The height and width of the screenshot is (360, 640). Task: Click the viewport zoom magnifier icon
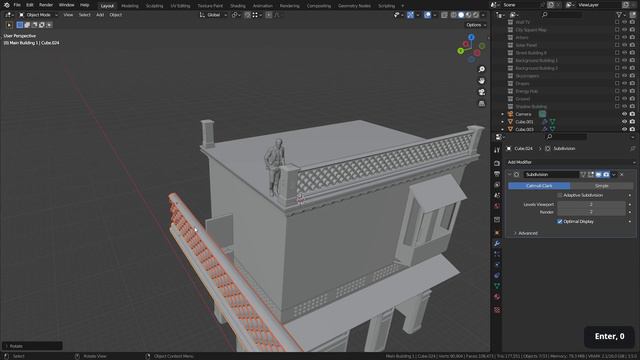click(482, 69)
